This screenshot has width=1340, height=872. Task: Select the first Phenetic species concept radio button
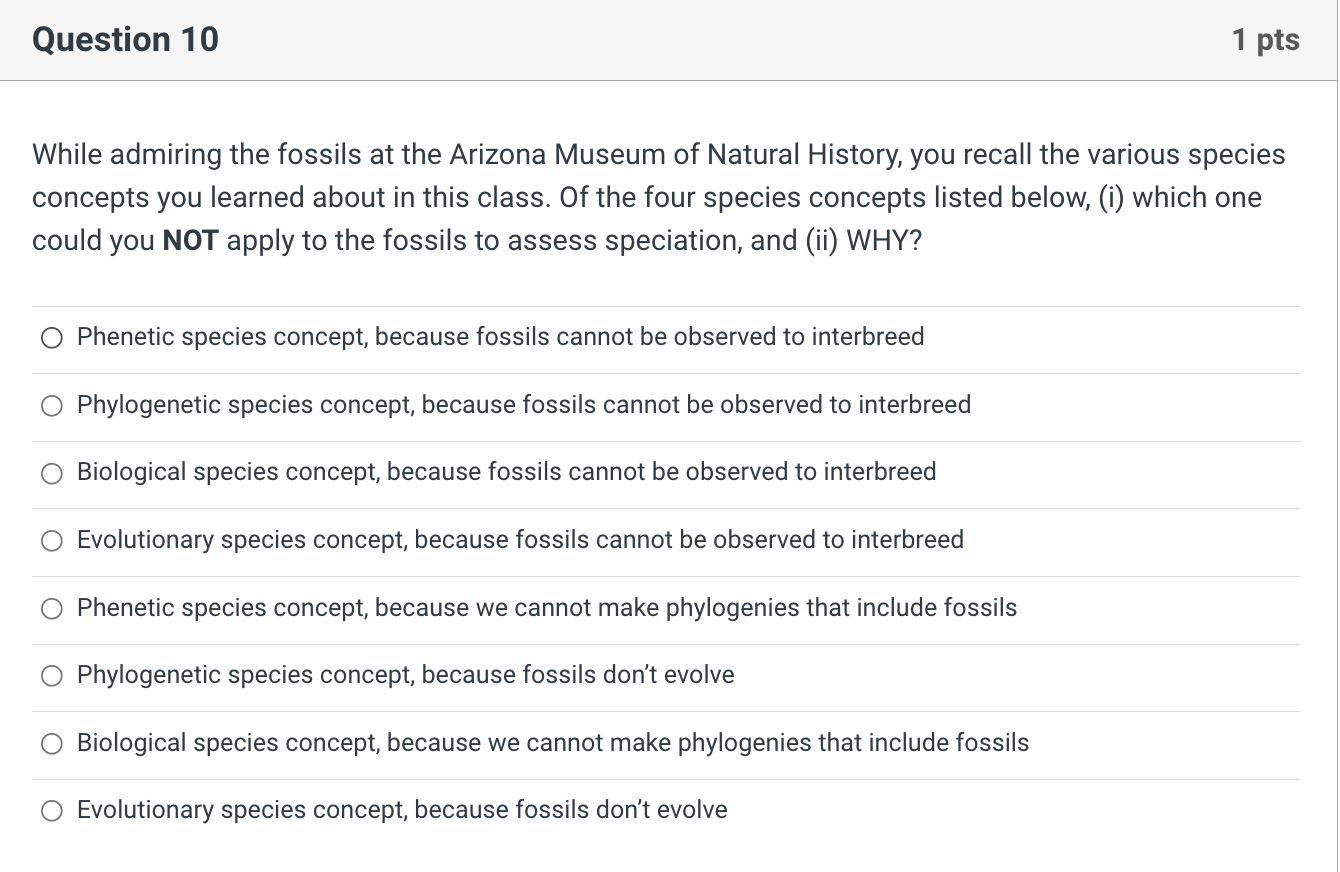pos(51,338)
